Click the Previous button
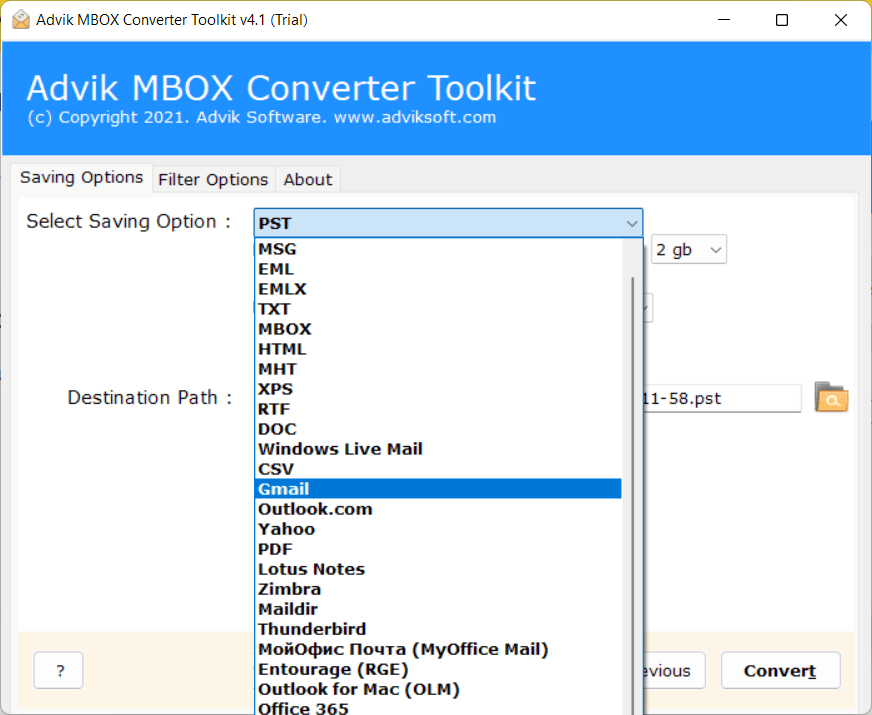The image size is (872, 715). coord(668,670)
